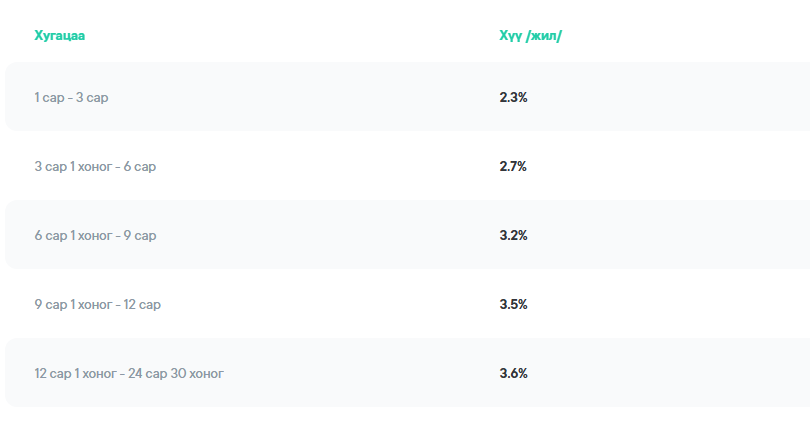Click the 3.5% interest rate value
Screen dimensions: 810x424
pyautogui.click(x=513, y=304)
